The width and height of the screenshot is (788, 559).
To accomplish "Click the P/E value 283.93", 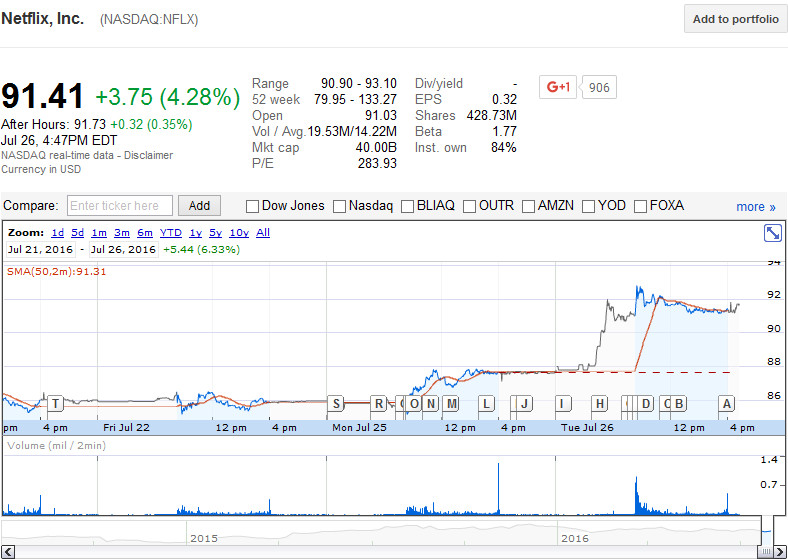I will [377, 163].
